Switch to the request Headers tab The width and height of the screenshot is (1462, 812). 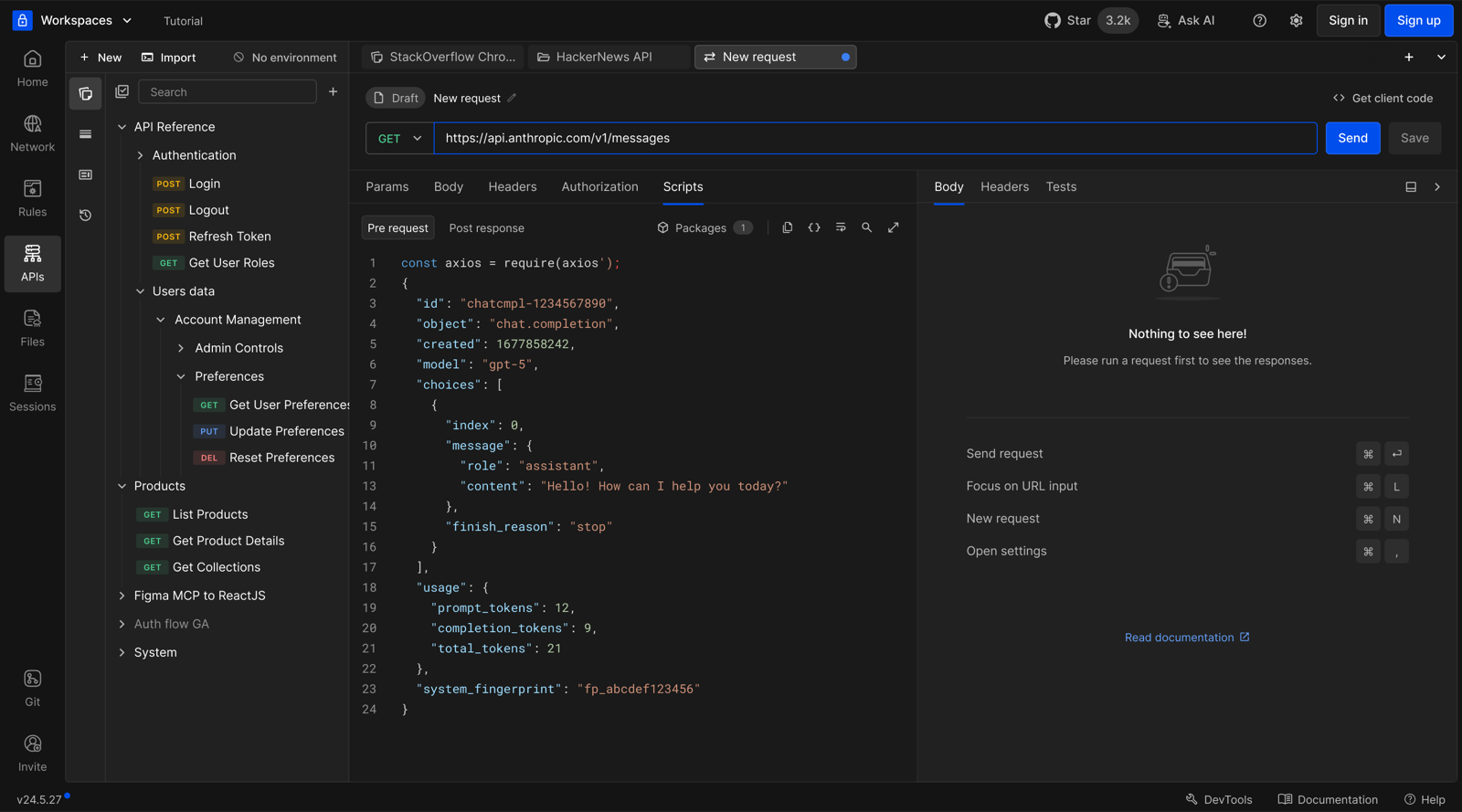tap(513, 186)
